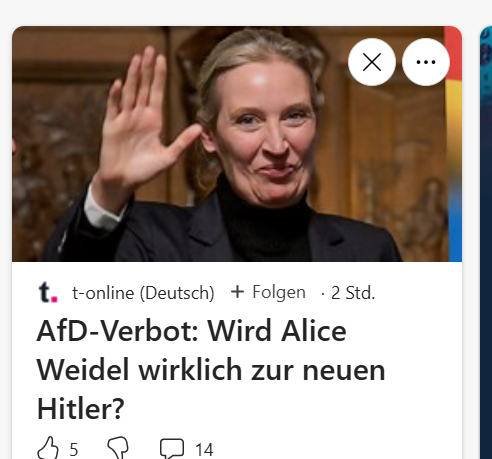This screenshot has height=459, width=492.
Task: Open the t-online (Deutsch) source link
Action: click(143, 293)
